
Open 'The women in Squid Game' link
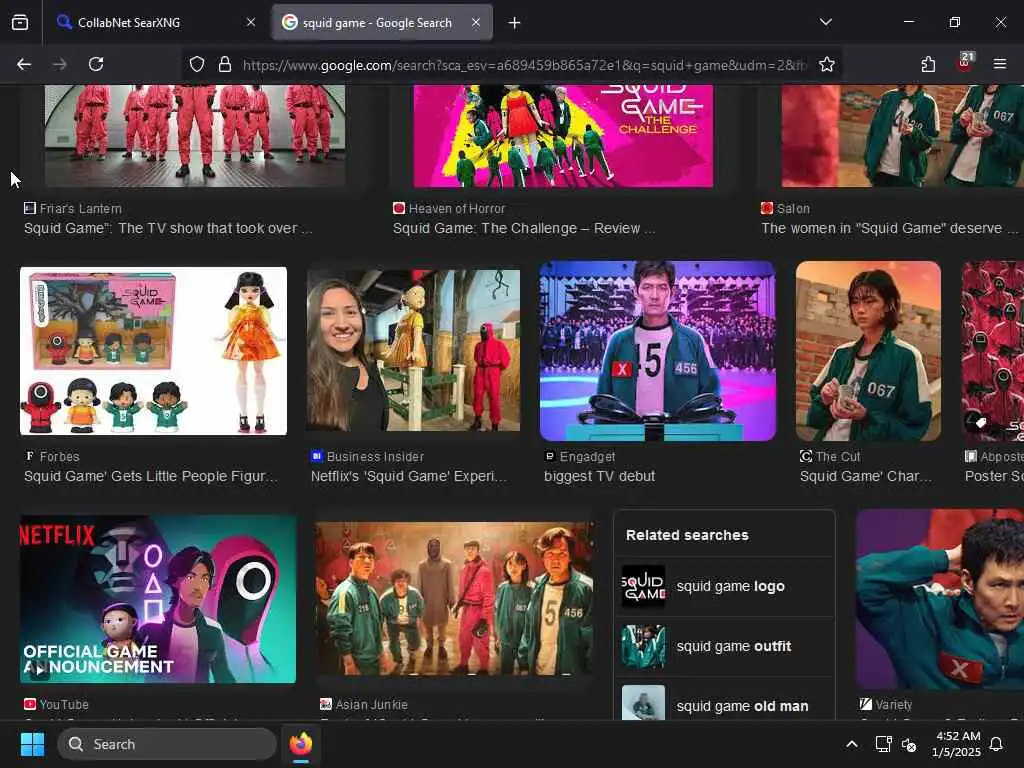889,228
